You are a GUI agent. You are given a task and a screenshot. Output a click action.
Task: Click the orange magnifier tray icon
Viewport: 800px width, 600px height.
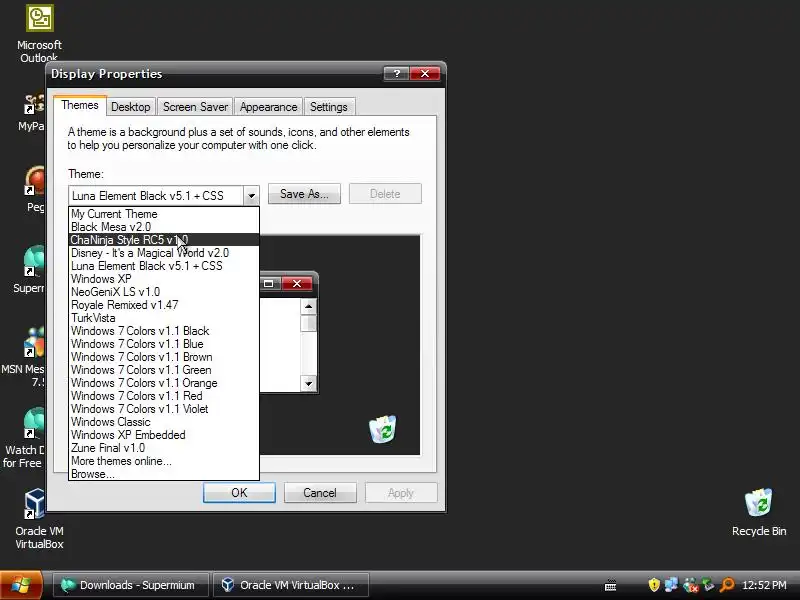(727, 585)
